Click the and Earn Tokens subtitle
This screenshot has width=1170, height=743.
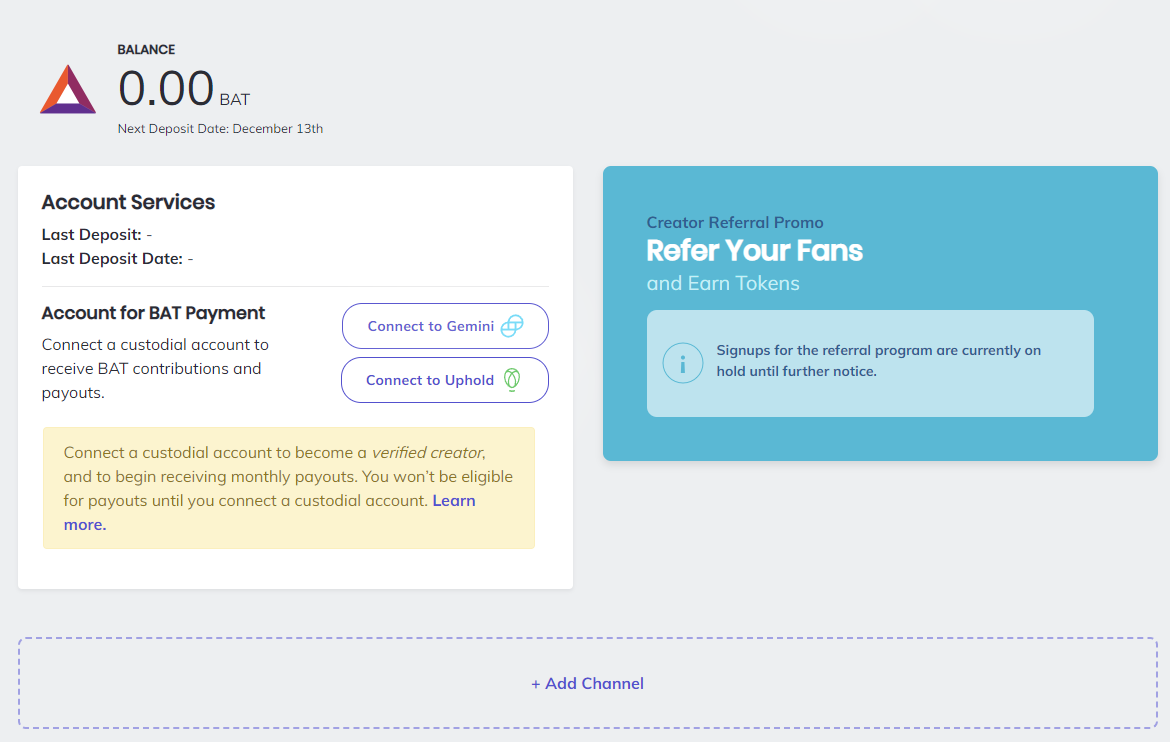723,283
